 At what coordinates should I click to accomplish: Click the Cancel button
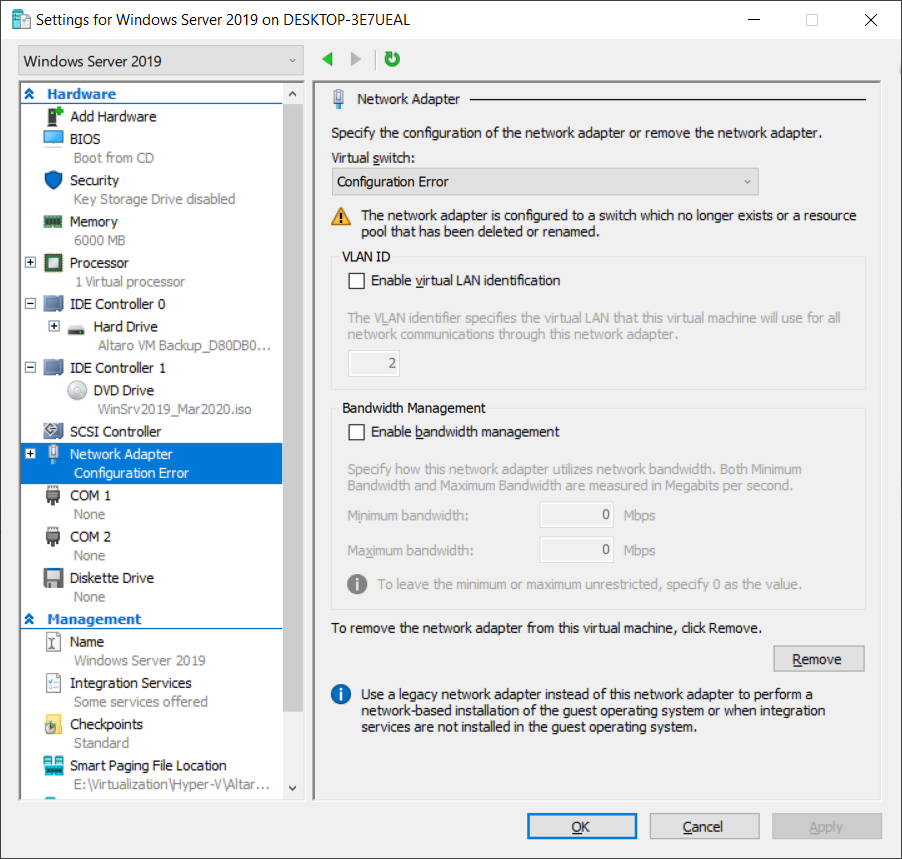click(x=704, y=826)
